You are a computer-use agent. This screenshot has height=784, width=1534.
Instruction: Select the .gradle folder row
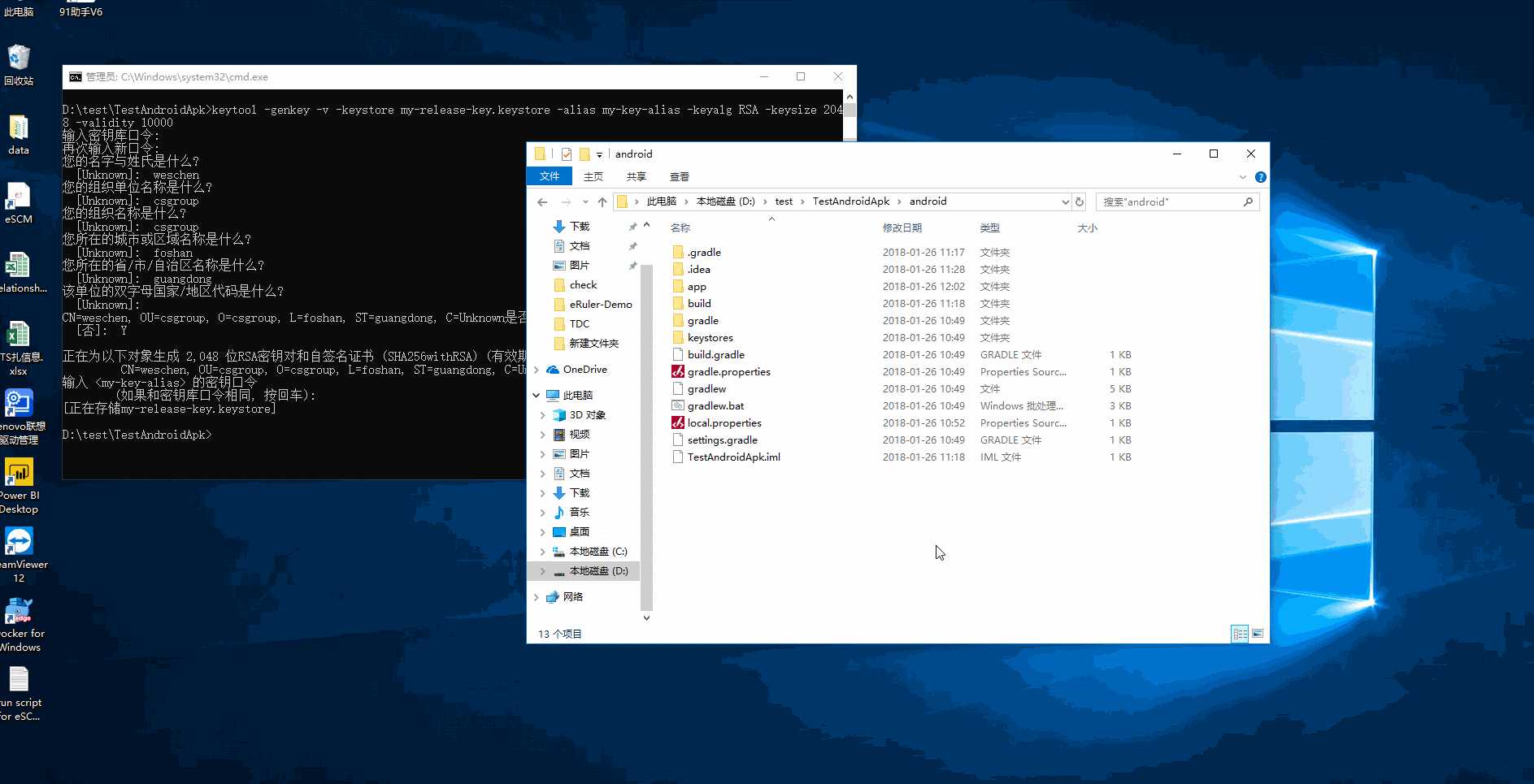pos(902,252)
